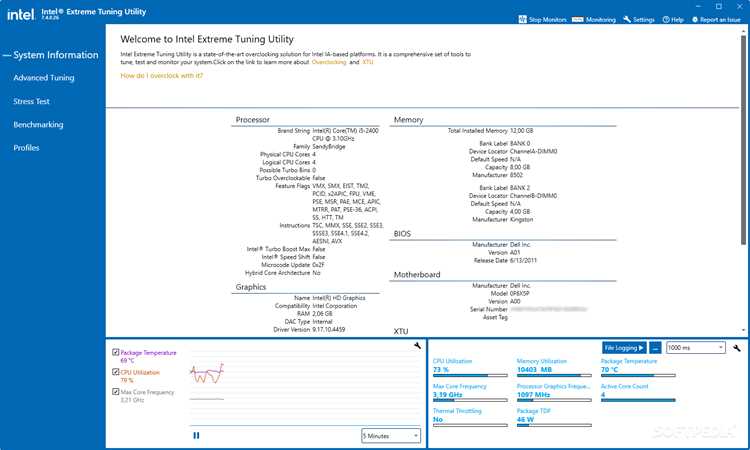The image size is (750, 450).
Task: Go to the Benchmarking section
Action: point(38,124)
